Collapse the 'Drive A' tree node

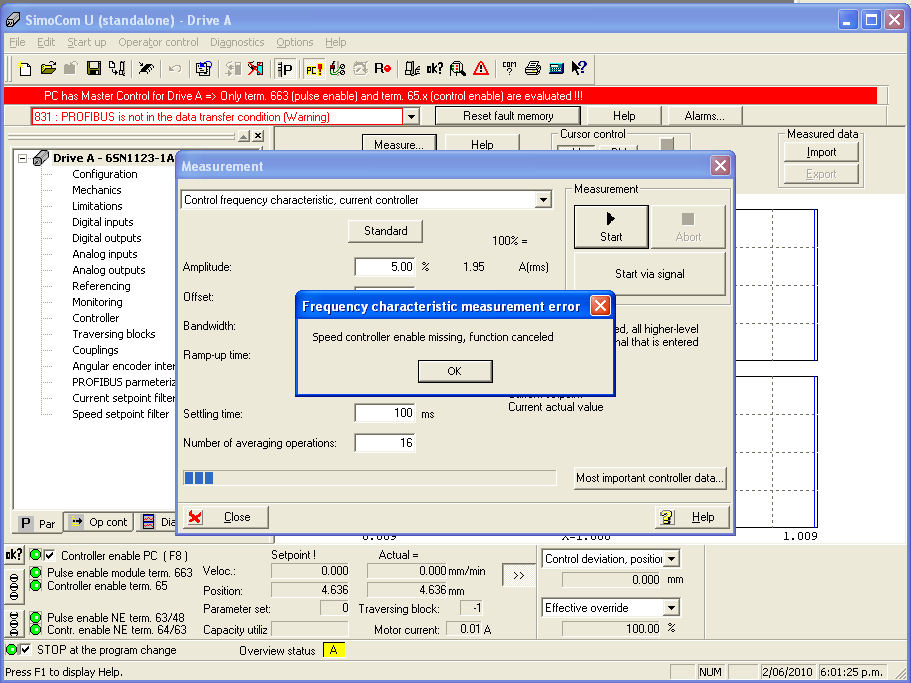(x=23, y=158)
